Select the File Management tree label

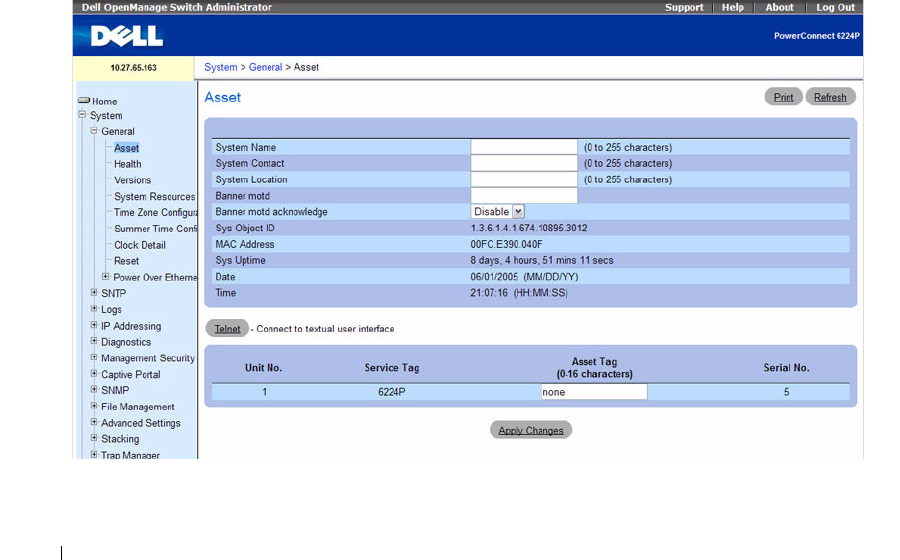[x=138, y=407]
